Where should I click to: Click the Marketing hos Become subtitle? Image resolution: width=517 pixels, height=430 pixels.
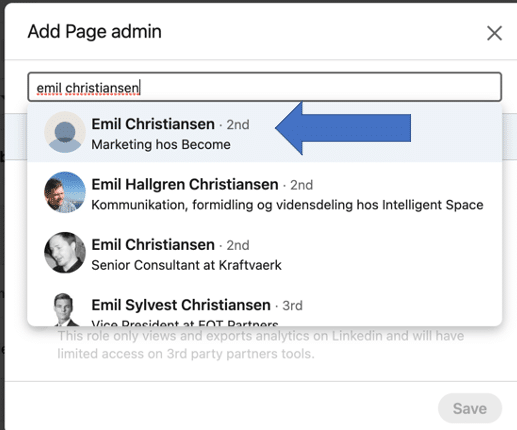pos(161,145)
